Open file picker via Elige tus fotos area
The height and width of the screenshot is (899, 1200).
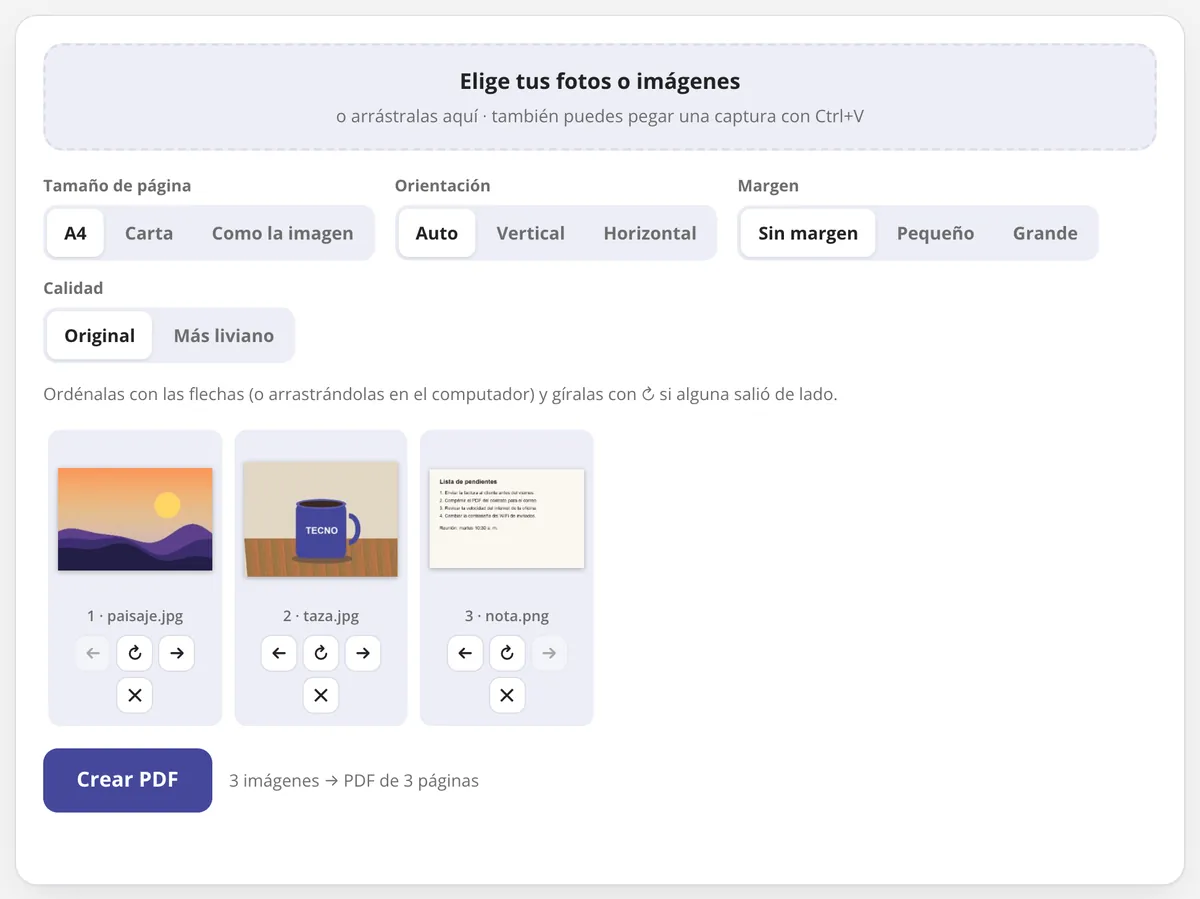(600, 97)
